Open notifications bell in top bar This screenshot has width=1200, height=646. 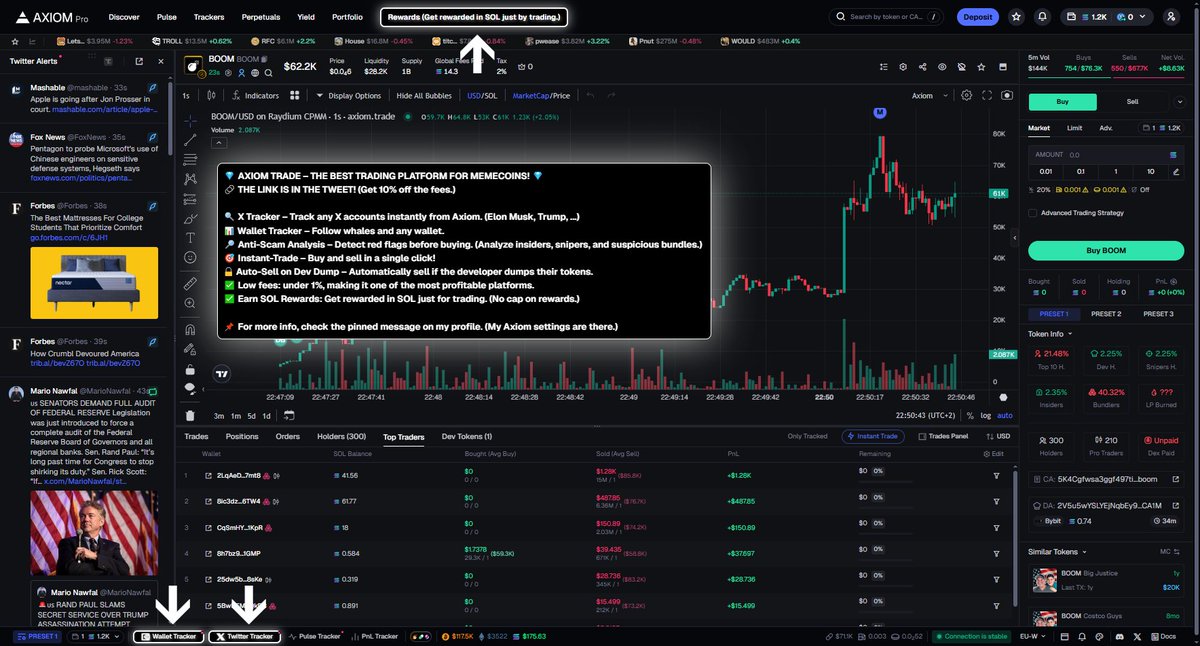[x=1043, y=17]
